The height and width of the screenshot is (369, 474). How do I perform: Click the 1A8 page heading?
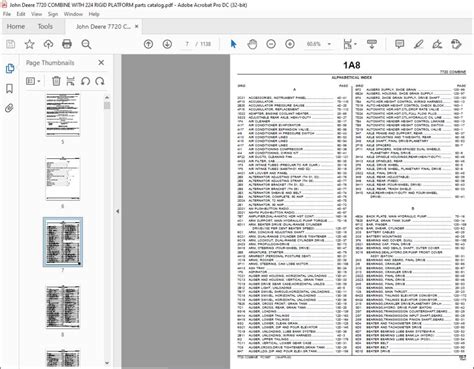click(x=352, y=65)
